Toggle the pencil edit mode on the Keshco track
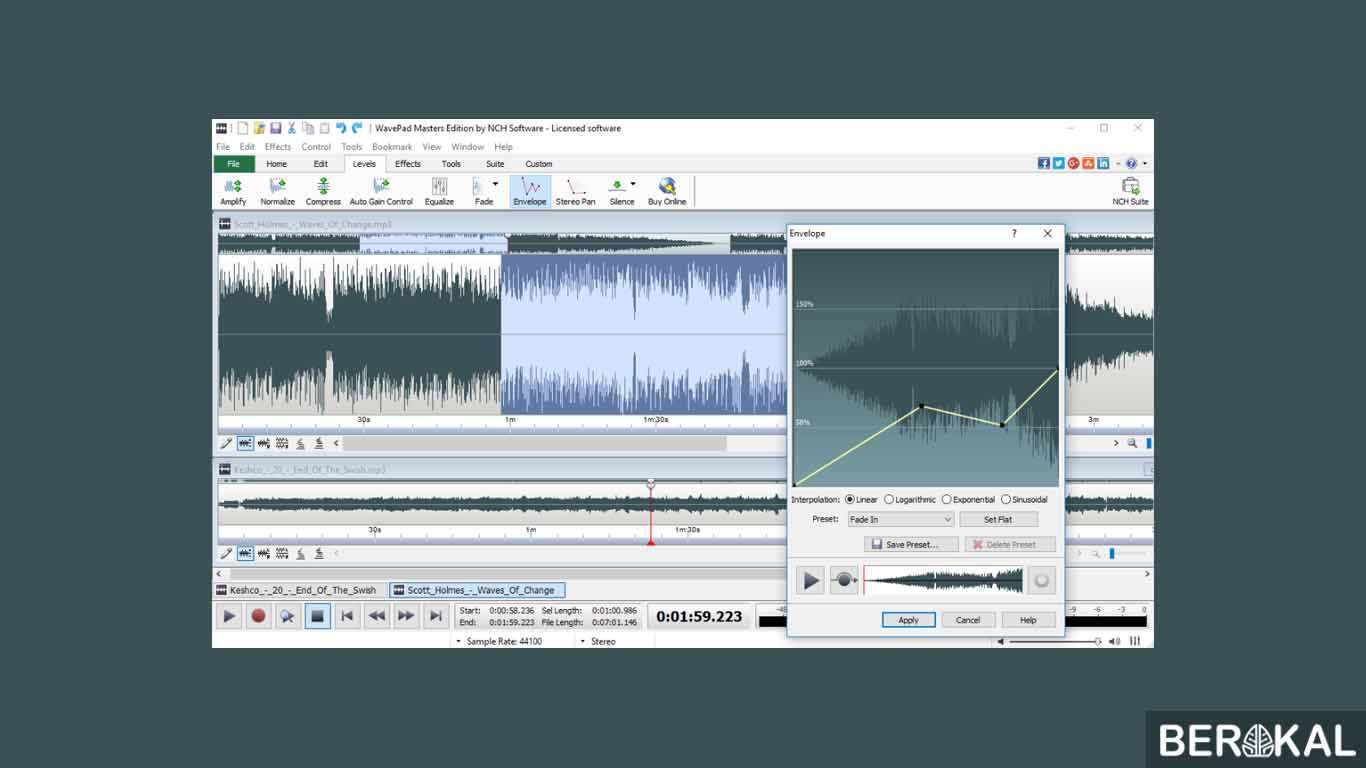This screenshot has width=1366, height=768. [227, 553]
